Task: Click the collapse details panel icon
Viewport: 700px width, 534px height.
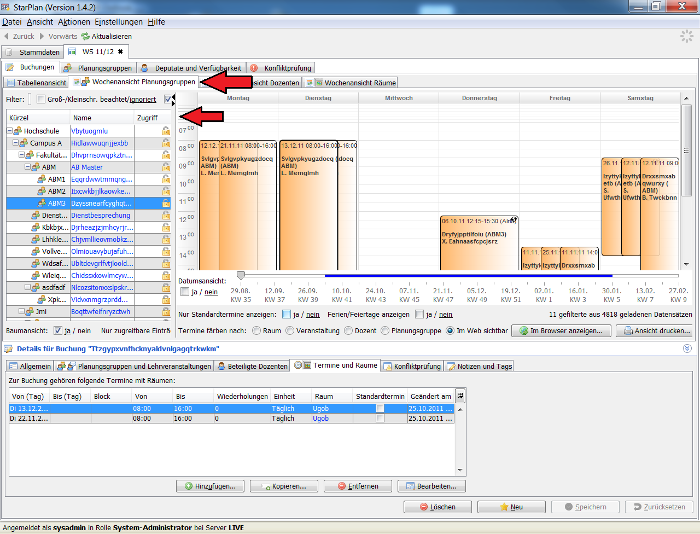Action: click(x=688, y=348)
